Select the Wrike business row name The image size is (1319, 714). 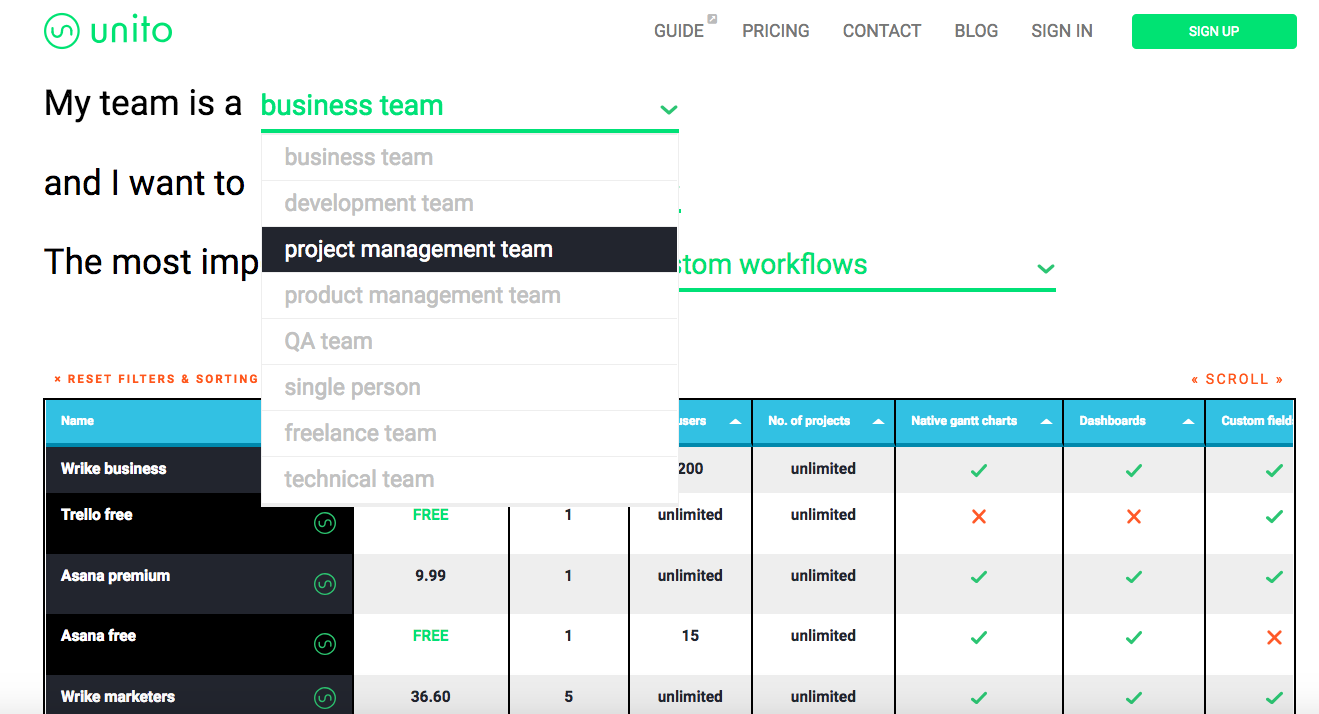[x=114, y=468]
